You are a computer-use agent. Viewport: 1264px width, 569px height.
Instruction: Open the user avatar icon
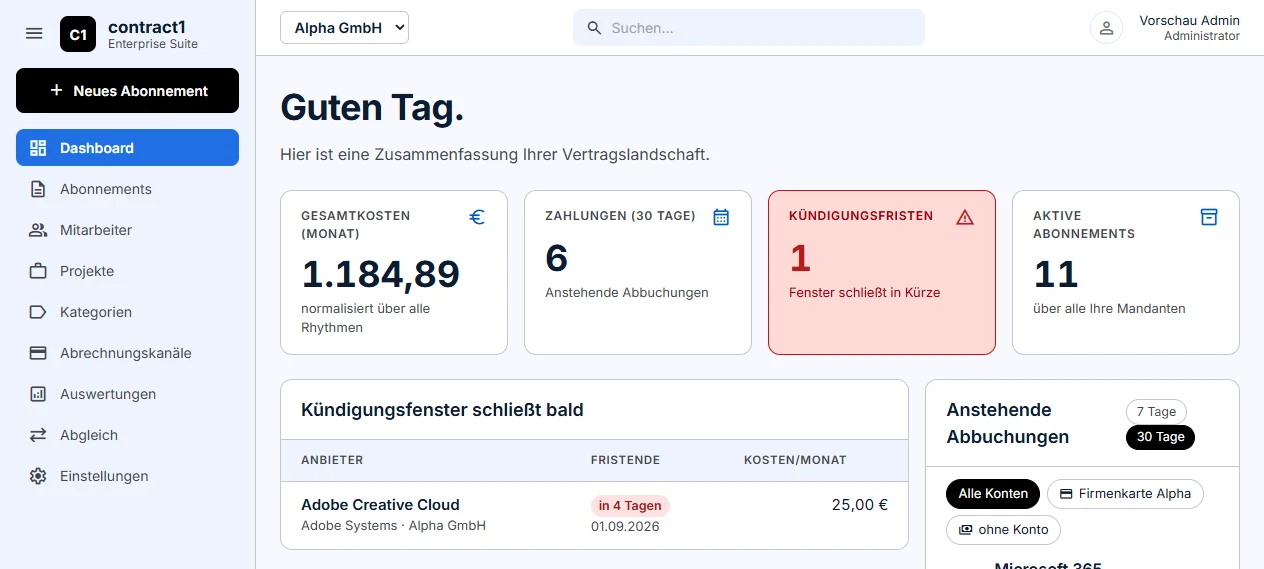(x=1106, y=28)
